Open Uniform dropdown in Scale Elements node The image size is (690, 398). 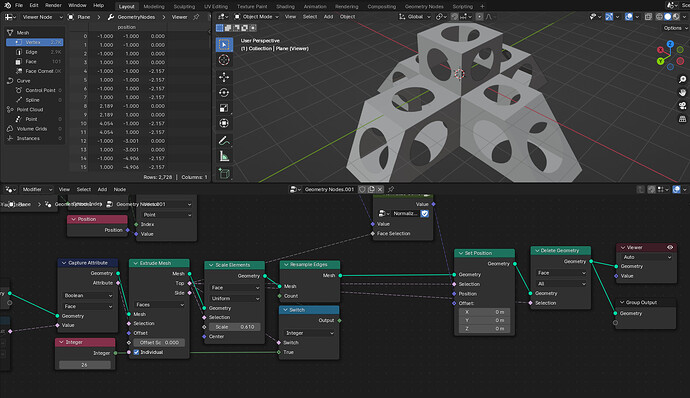235,298
